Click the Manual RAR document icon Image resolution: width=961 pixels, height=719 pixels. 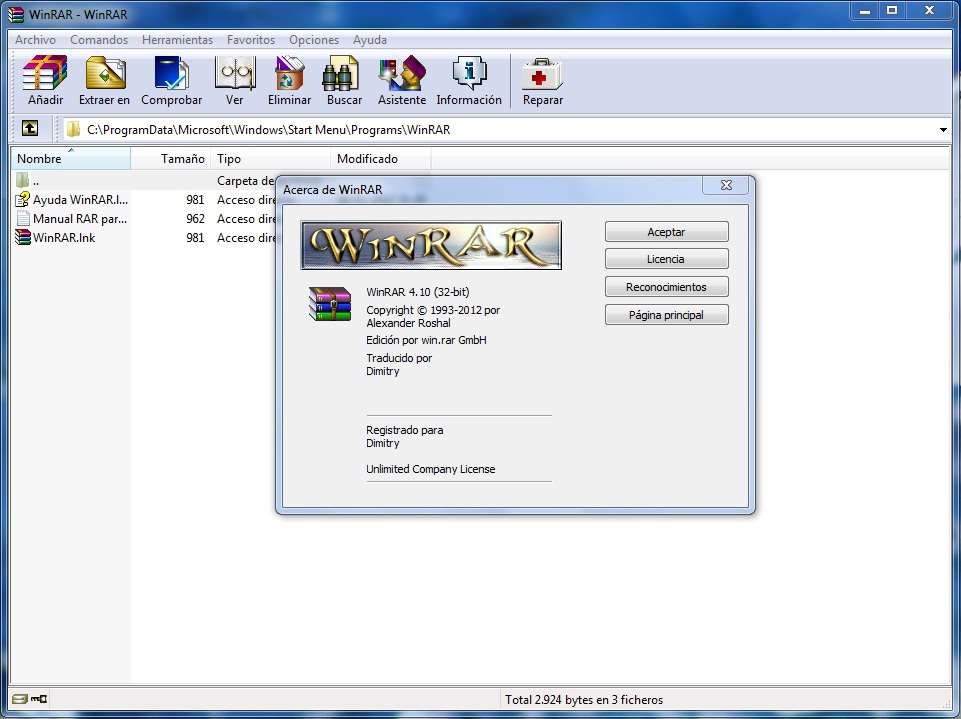tap(23, 218)
